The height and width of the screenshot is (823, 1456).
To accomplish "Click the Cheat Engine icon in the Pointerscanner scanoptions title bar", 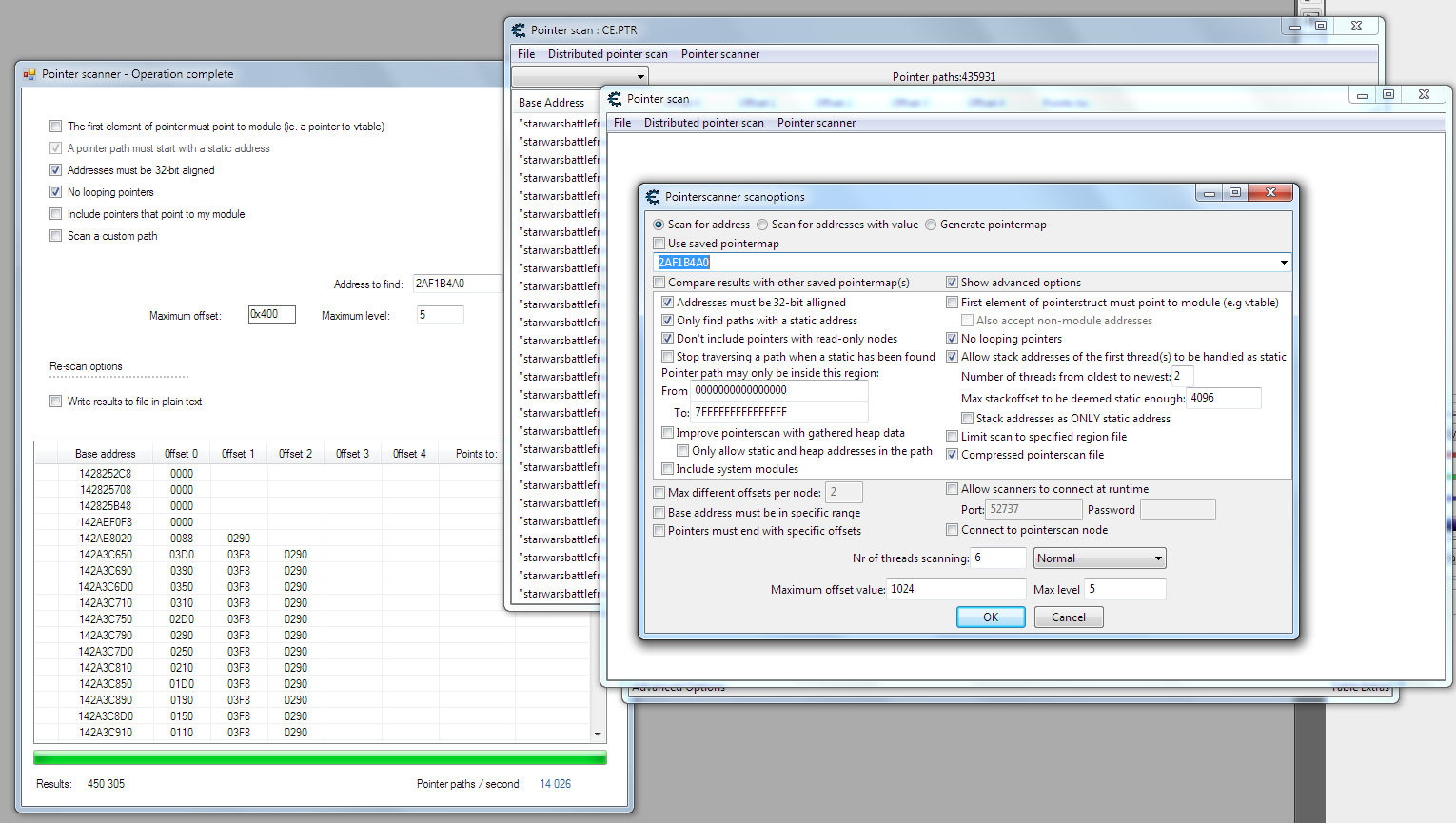I will (653, 197).
